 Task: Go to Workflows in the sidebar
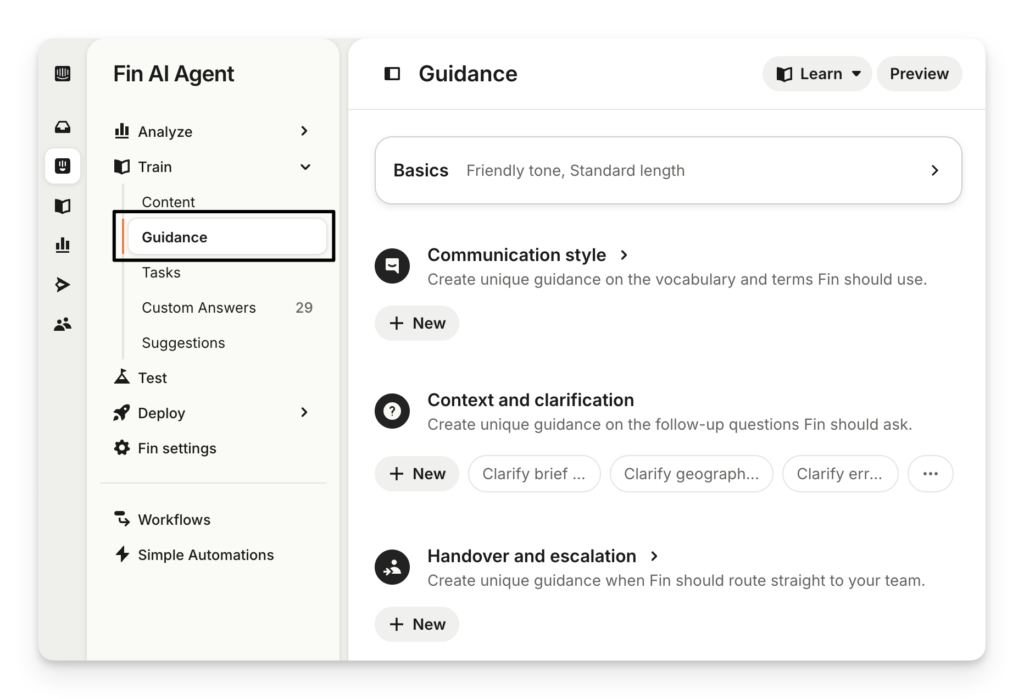(x=174, y=519)
